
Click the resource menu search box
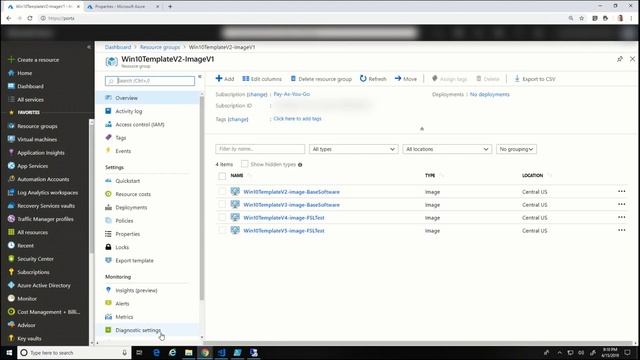click(x=150, y=81)
